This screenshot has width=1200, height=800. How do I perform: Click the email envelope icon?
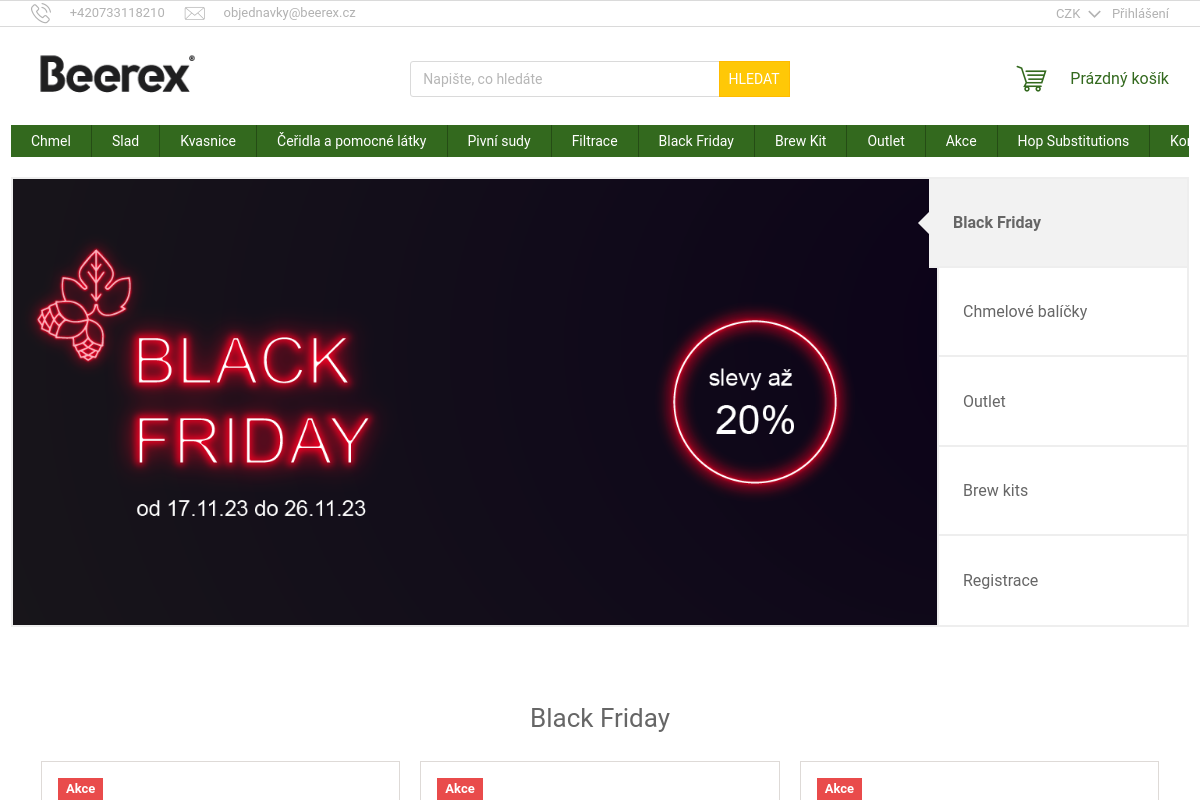tap(195, 13)
